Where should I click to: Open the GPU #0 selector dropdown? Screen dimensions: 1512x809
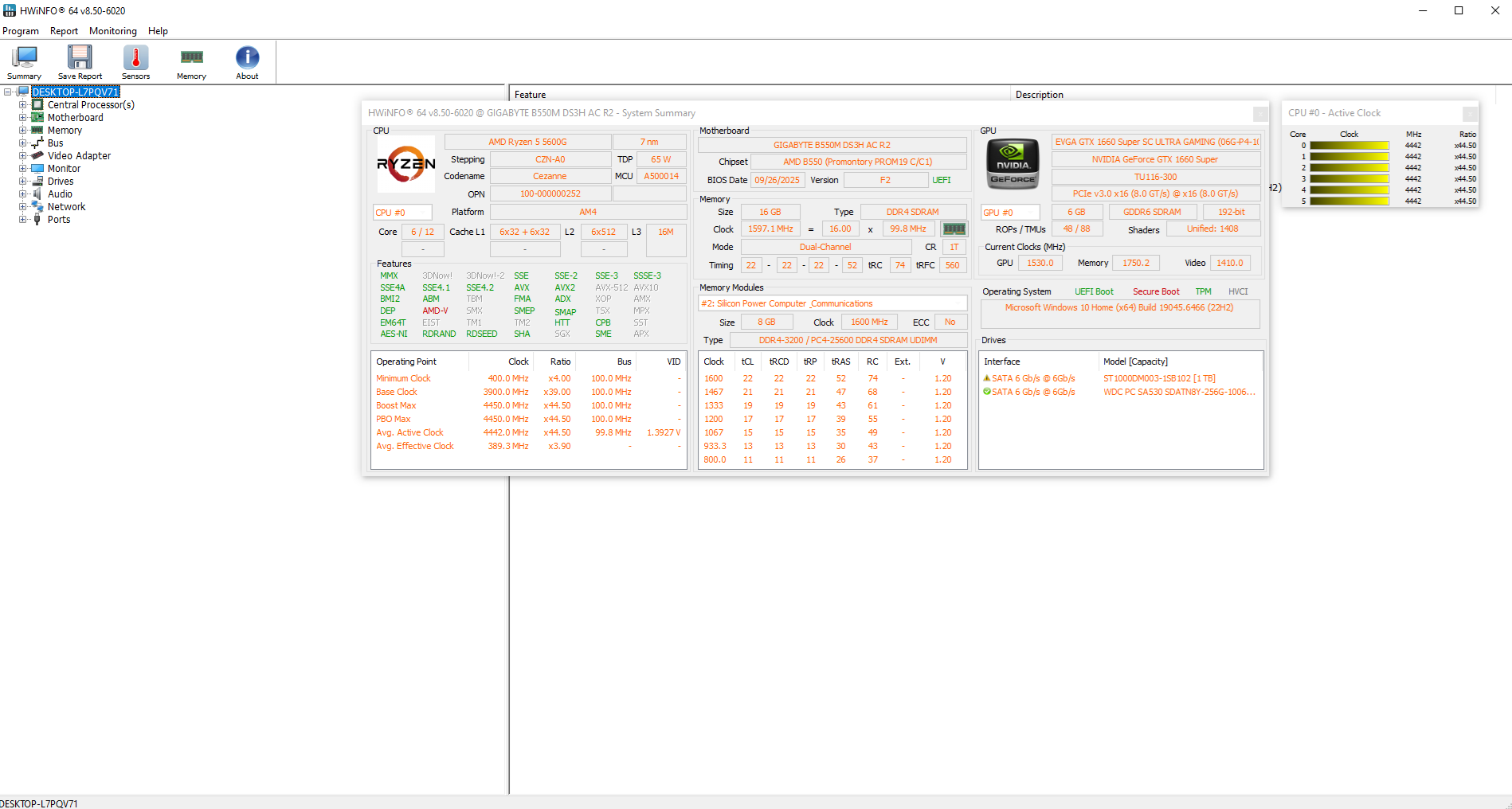(1010, 213)
